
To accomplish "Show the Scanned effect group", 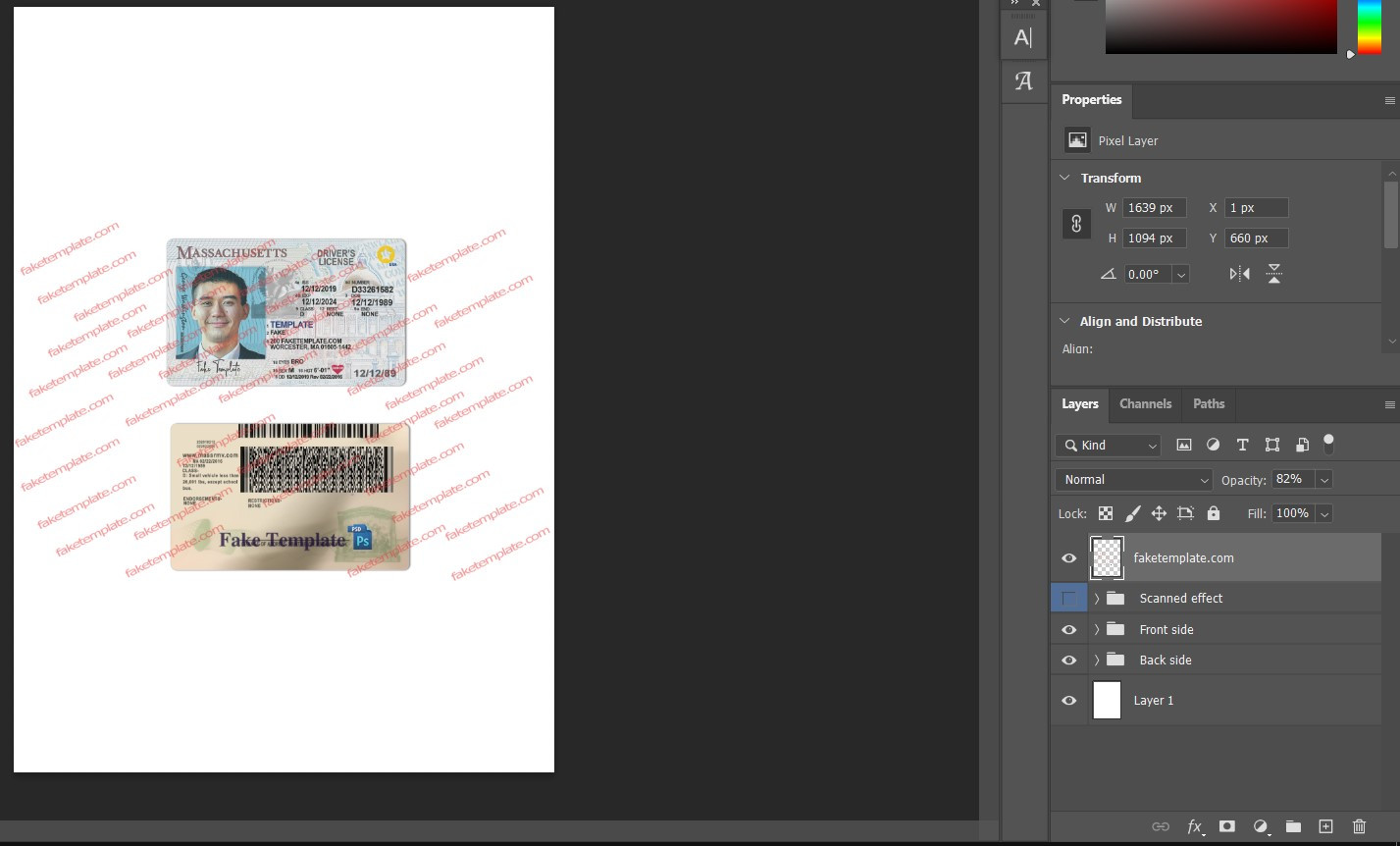I will 1069,598.
